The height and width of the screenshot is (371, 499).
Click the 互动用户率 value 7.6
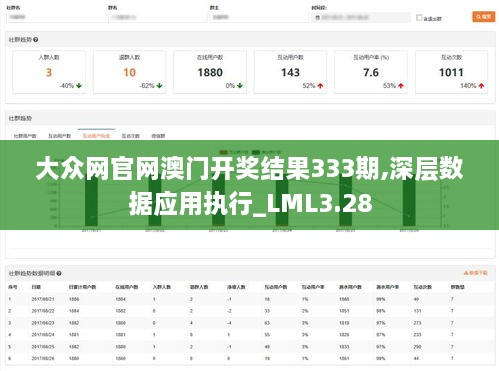[371, 72]
